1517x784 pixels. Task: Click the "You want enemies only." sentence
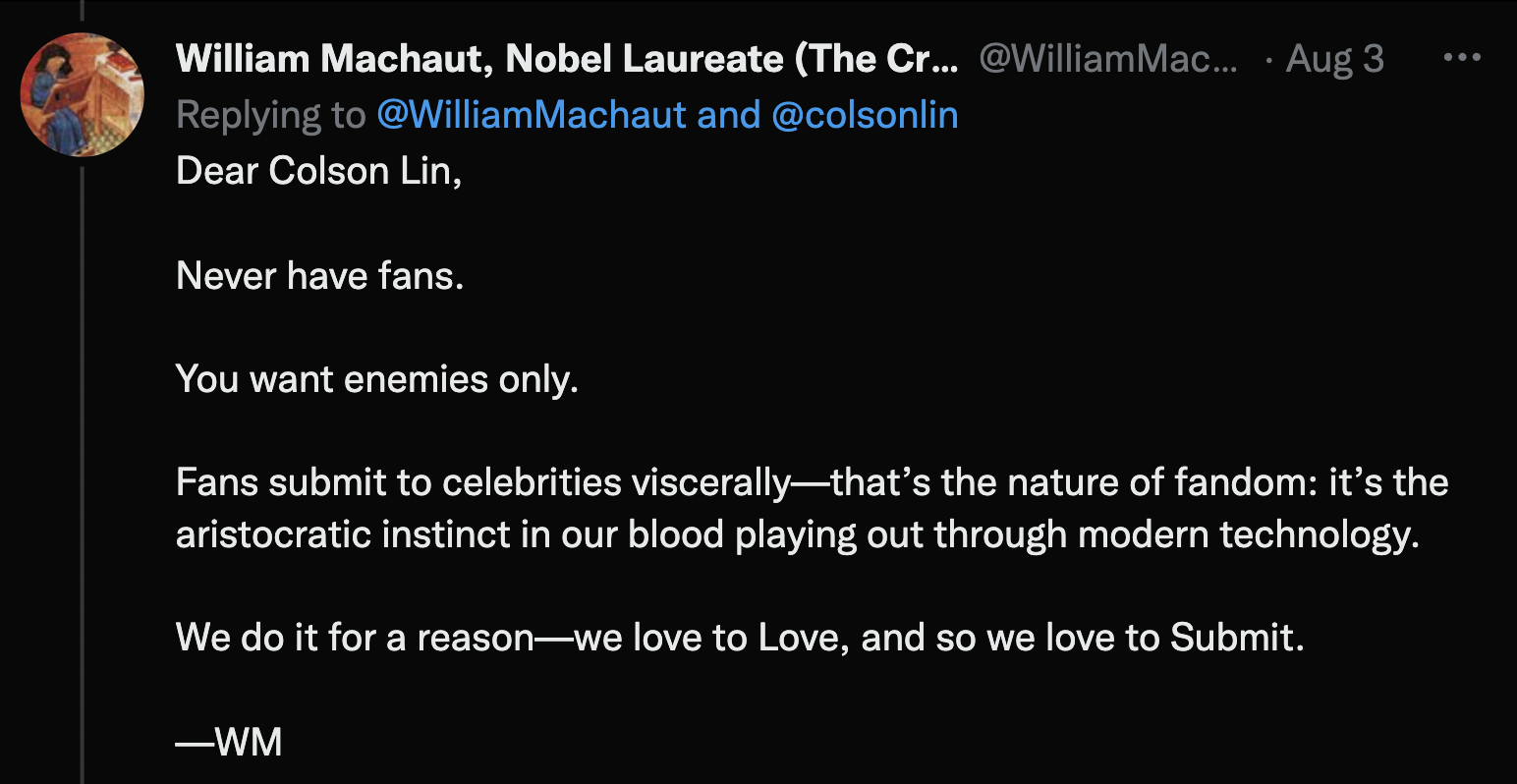(376, 378)
